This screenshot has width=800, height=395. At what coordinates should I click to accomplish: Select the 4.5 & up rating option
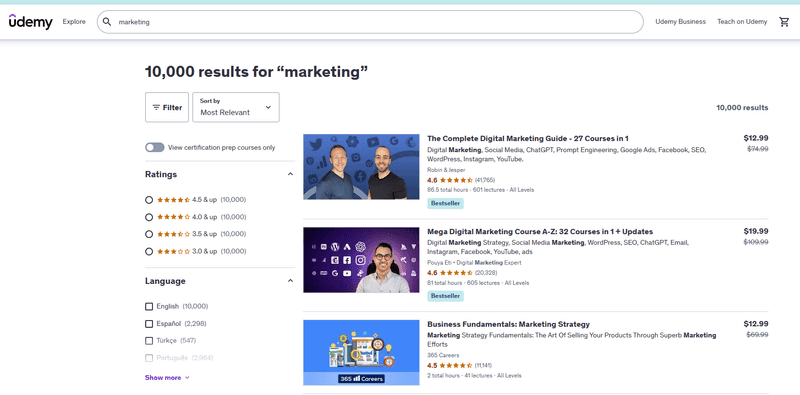point(149,200)
